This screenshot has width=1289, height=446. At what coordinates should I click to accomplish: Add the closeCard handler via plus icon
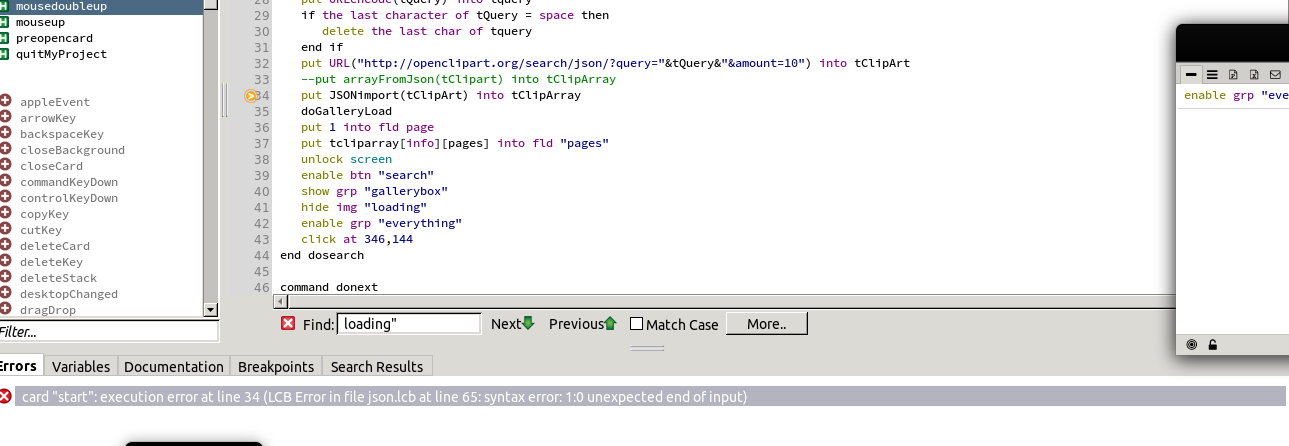(6, 166)
